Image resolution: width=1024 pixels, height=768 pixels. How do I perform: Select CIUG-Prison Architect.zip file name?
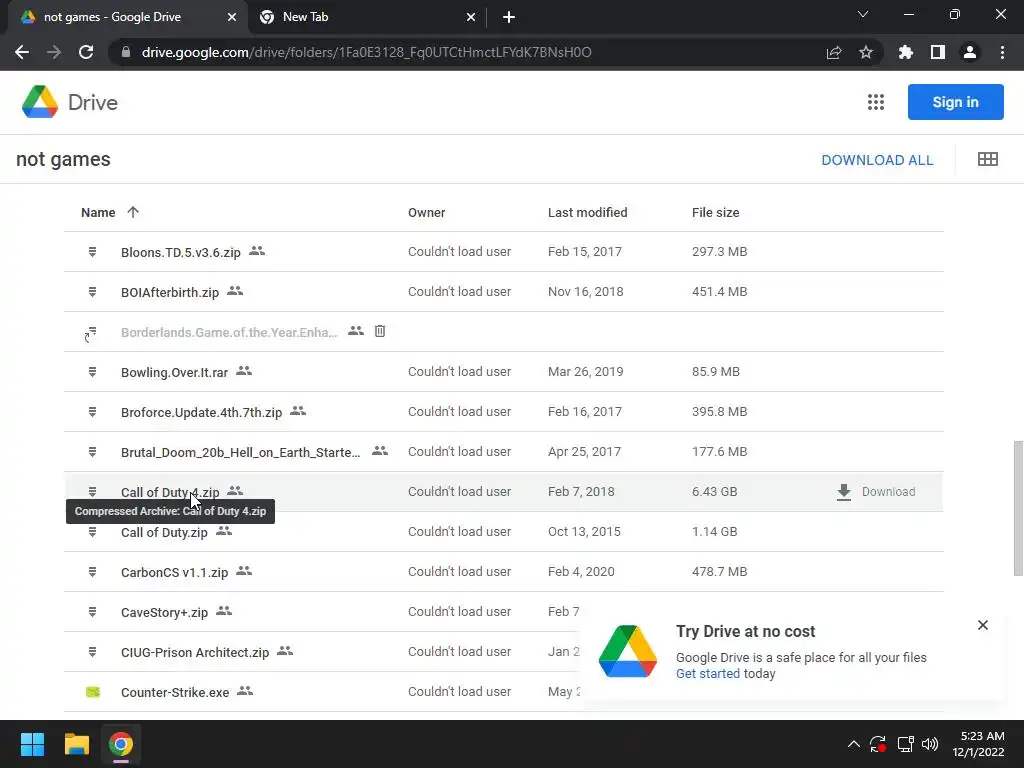coord(195,652)
